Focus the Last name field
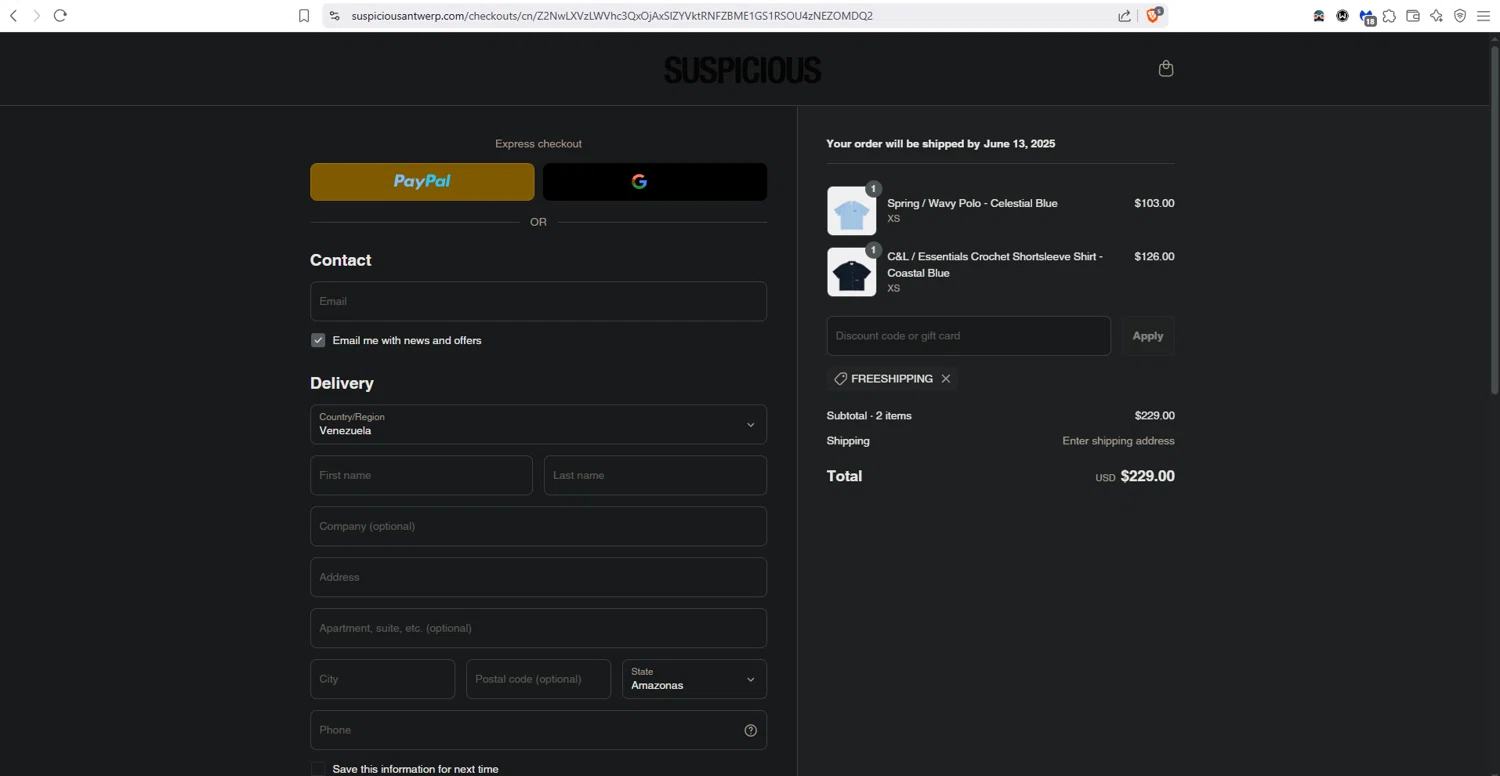This screenshot has width=1500, height=776. tap(655, 475)
